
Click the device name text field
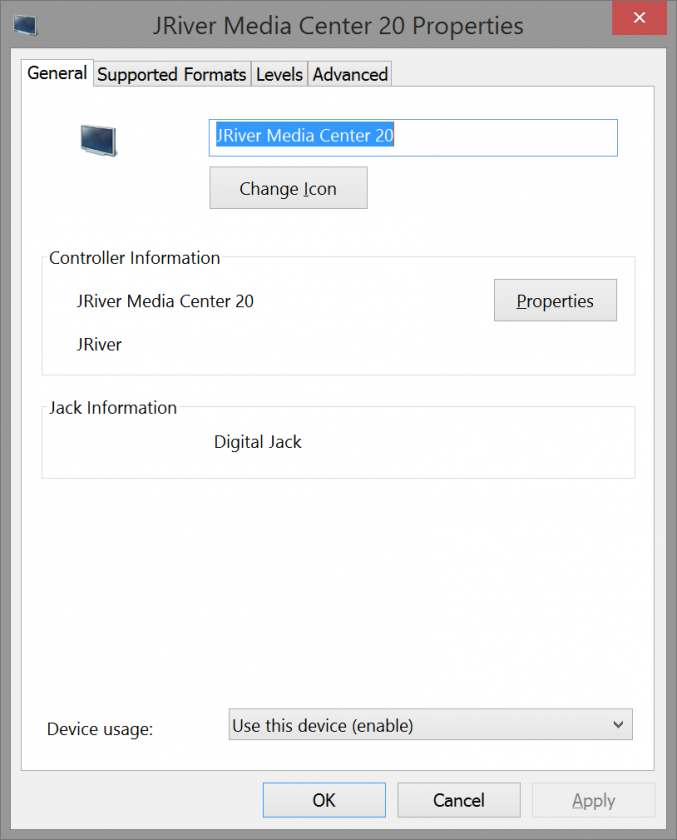[x=413, y=138]
